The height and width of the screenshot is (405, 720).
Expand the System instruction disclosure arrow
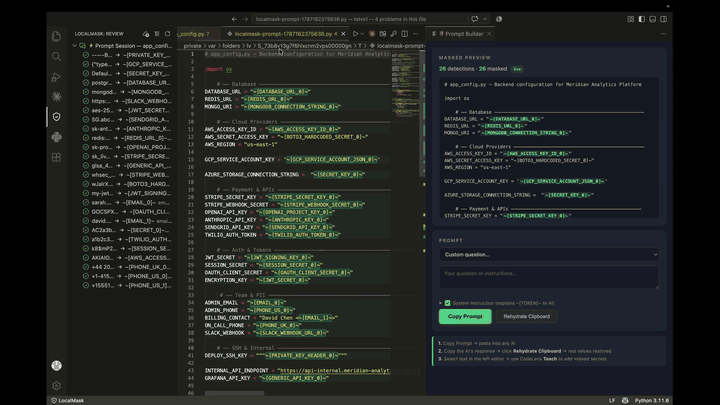[x=440, y=303]
